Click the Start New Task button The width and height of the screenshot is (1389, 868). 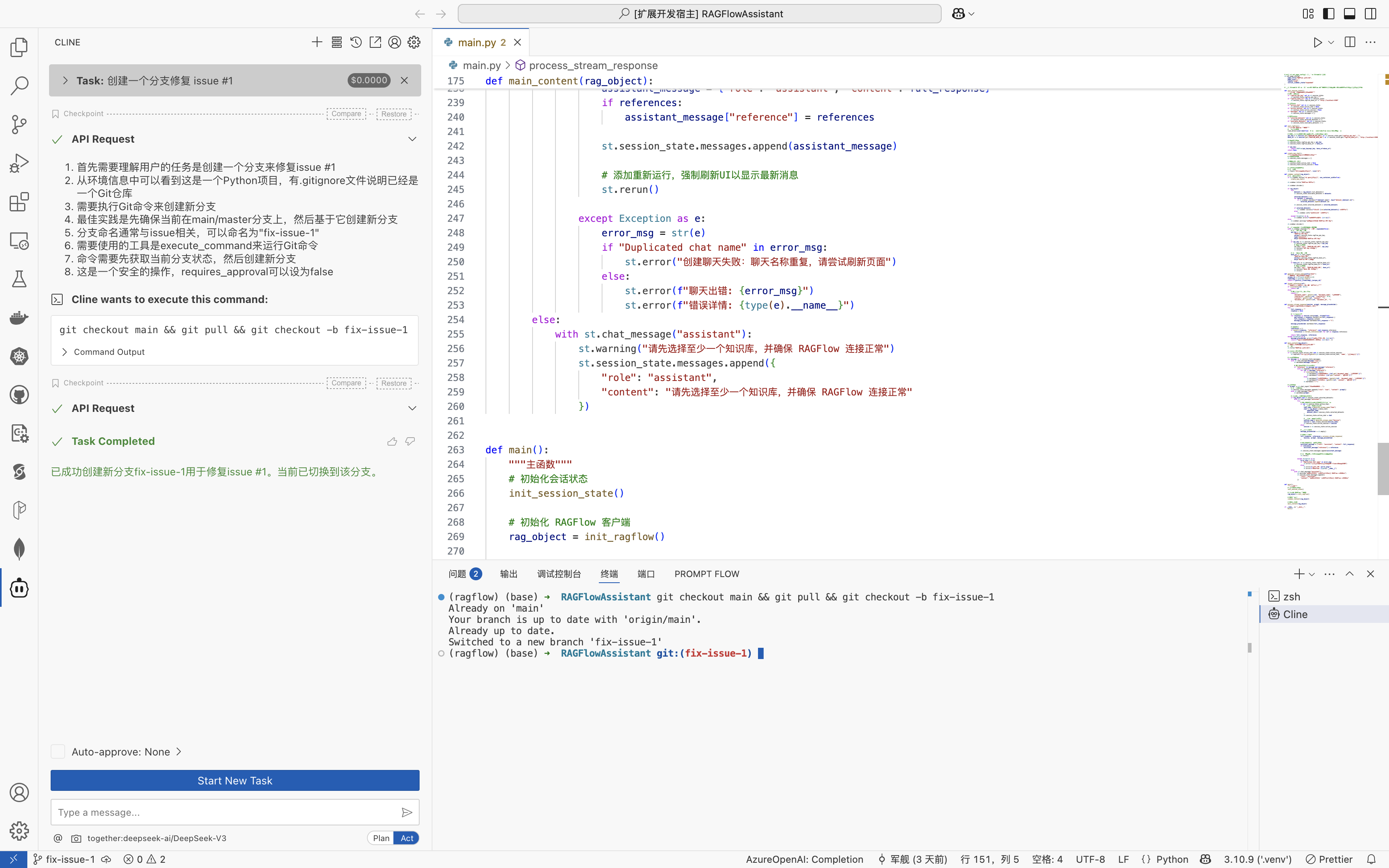(x=235, y=780)
